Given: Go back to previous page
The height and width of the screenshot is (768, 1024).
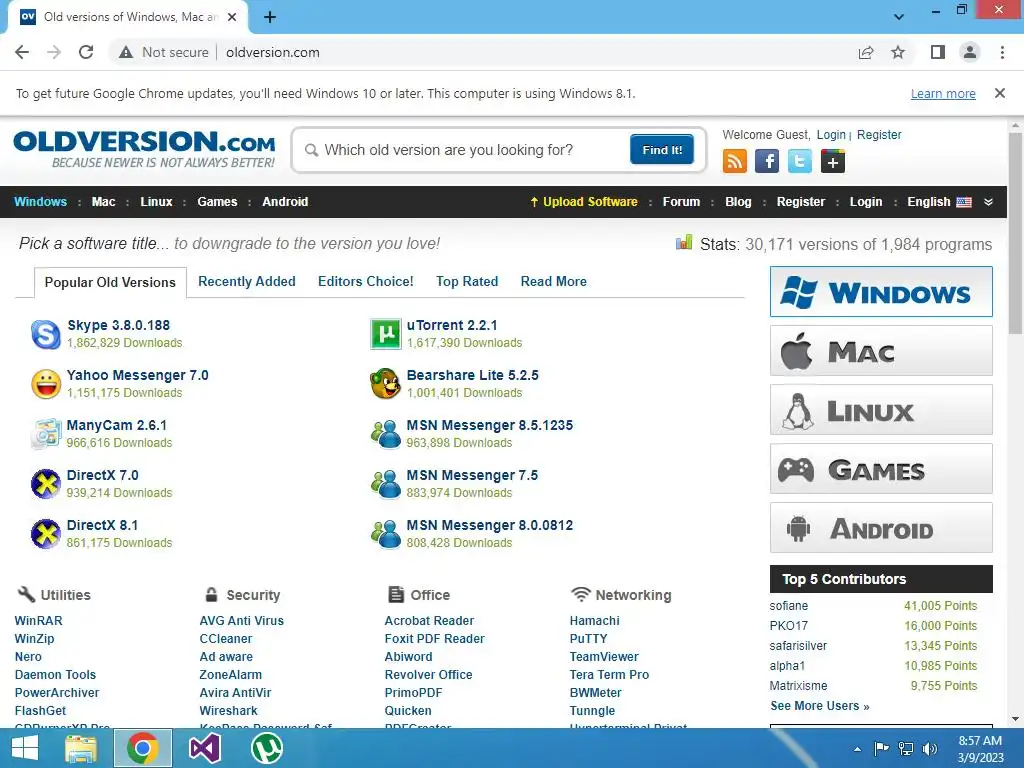Looking at the screenshot, I should click(22, 52).
